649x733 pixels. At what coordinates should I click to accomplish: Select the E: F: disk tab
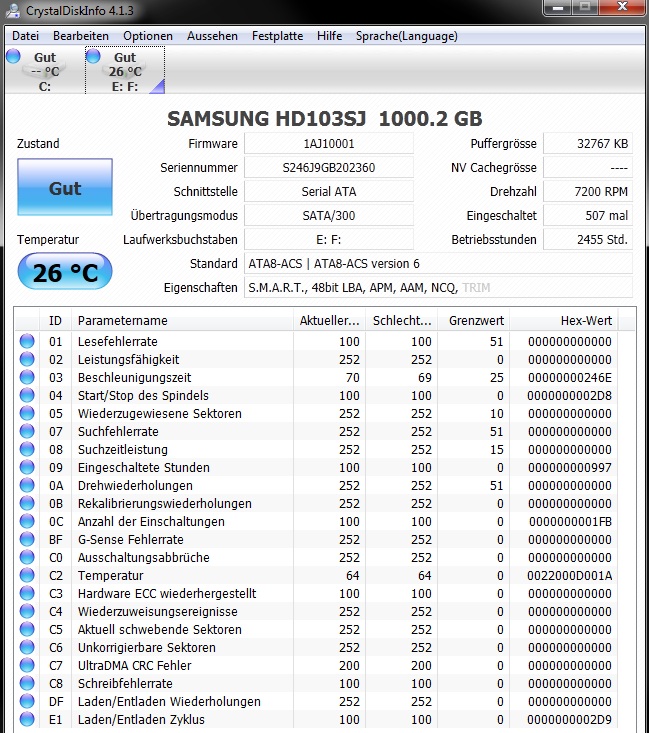point(125,70)
